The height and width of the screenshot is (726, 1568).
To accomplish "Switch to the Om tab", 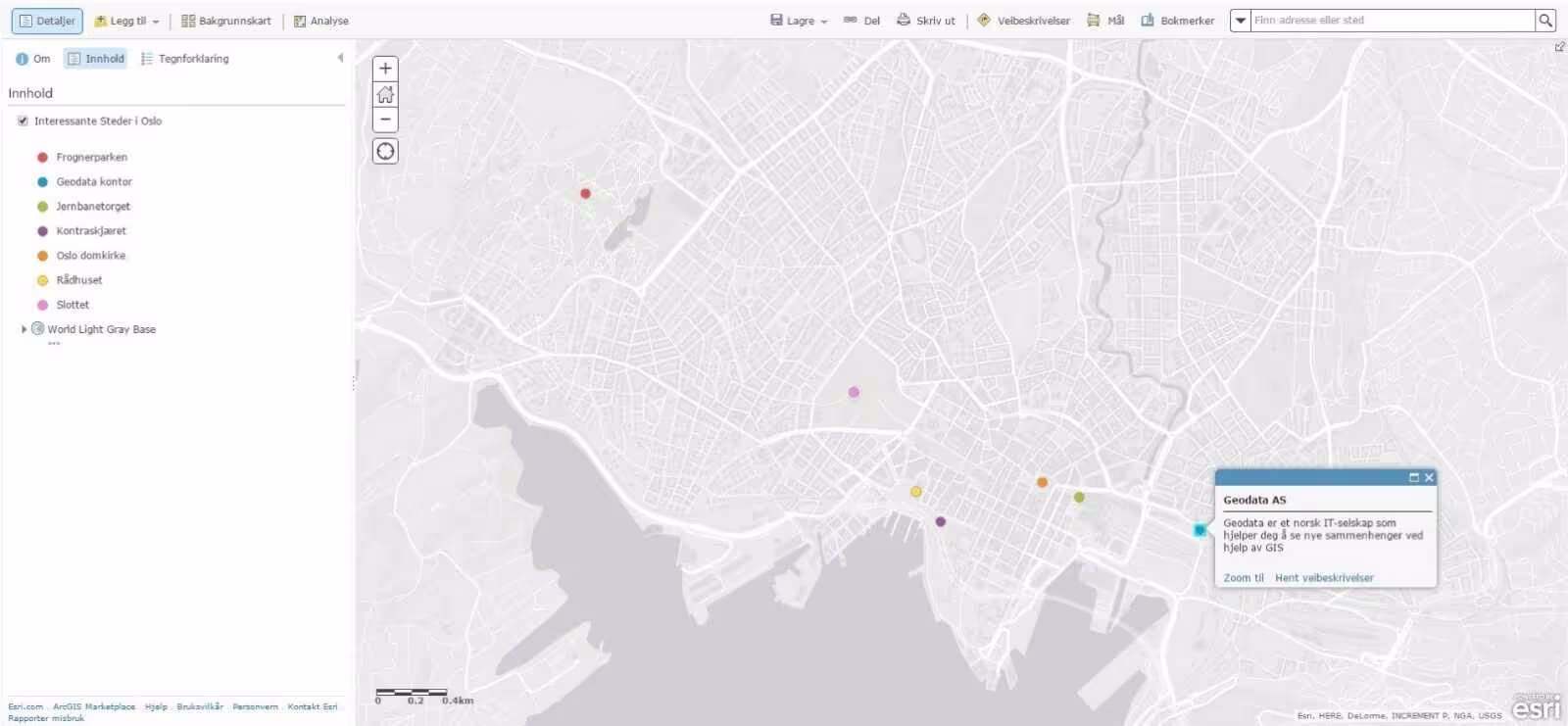I will point(32,59).
